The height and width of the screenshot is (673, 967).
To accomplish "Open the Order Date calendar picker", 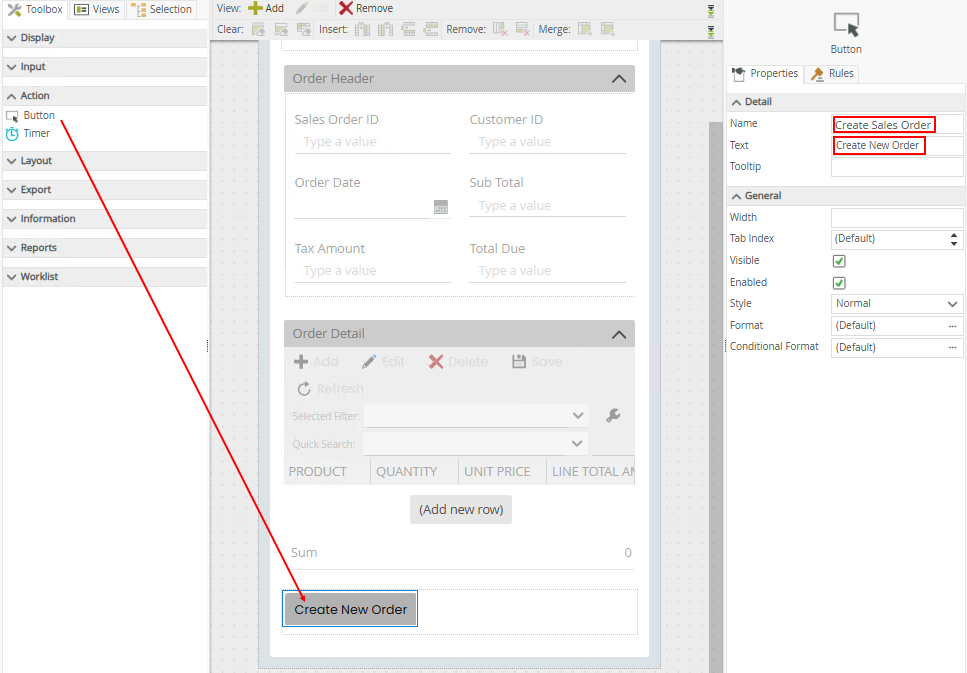I will point(440,207).
